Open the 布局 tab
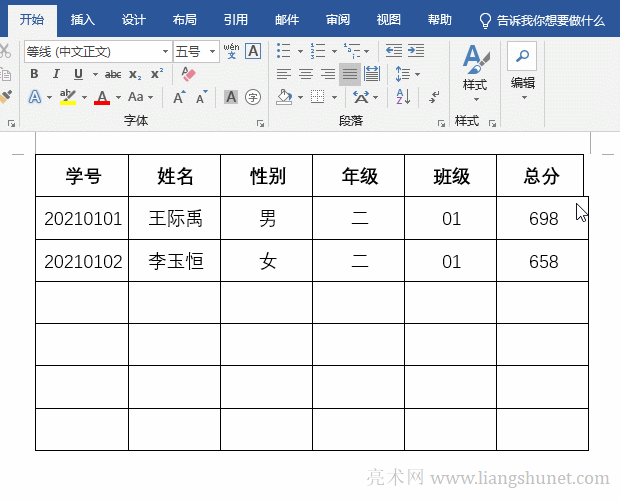The image size is (620, 500). 185,20
